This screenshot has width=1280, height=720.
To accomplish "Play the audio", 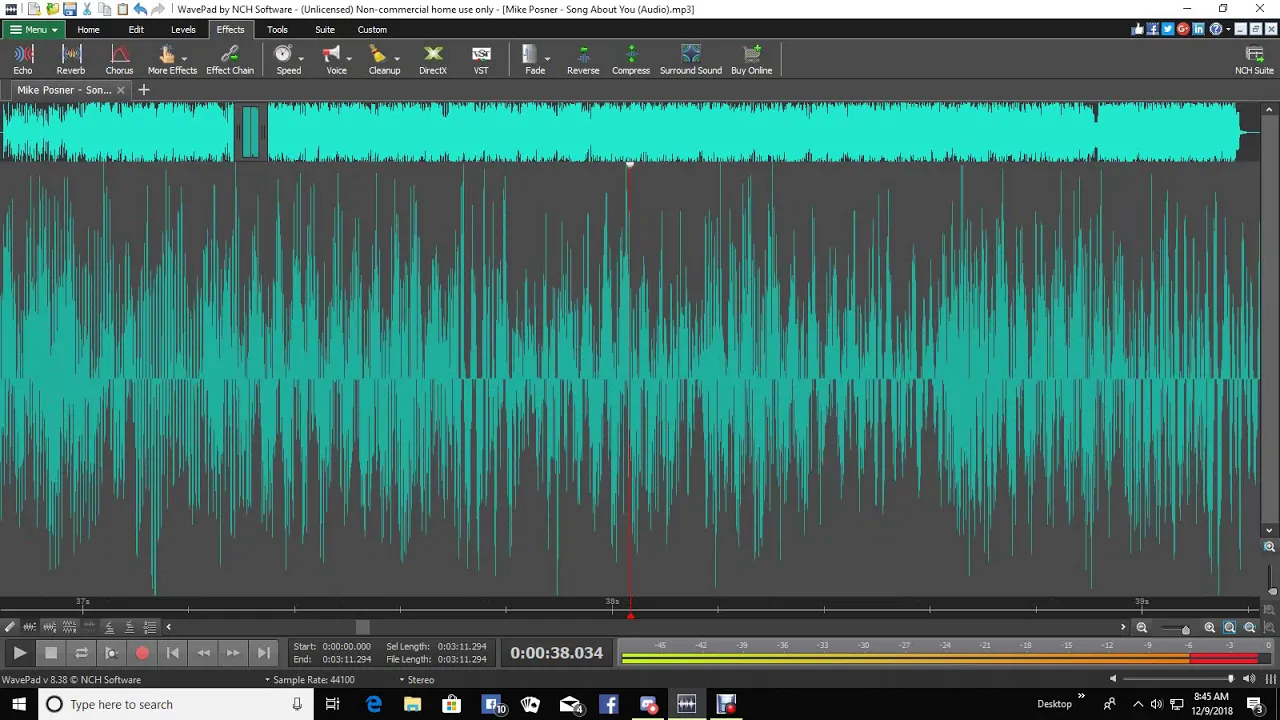I will [x=20, y=653].
